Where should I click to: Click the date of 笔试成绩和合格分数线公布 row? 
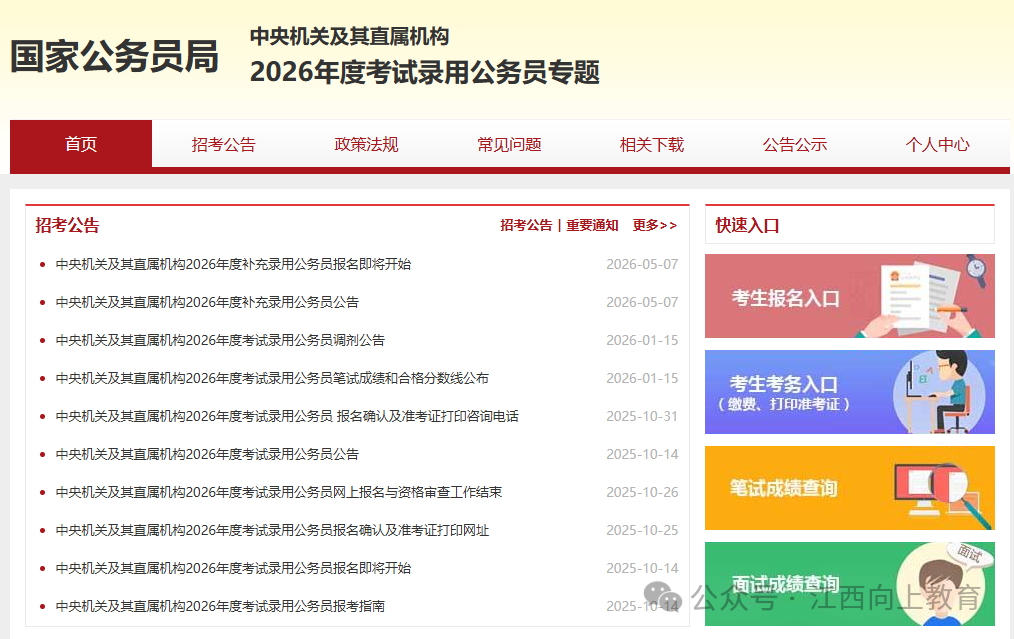(642, 378)
